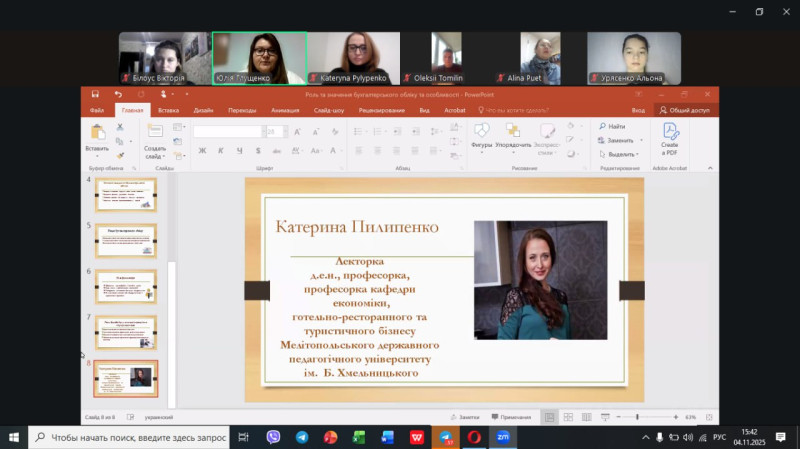Click the Вставить paste icon

[97, 133]
